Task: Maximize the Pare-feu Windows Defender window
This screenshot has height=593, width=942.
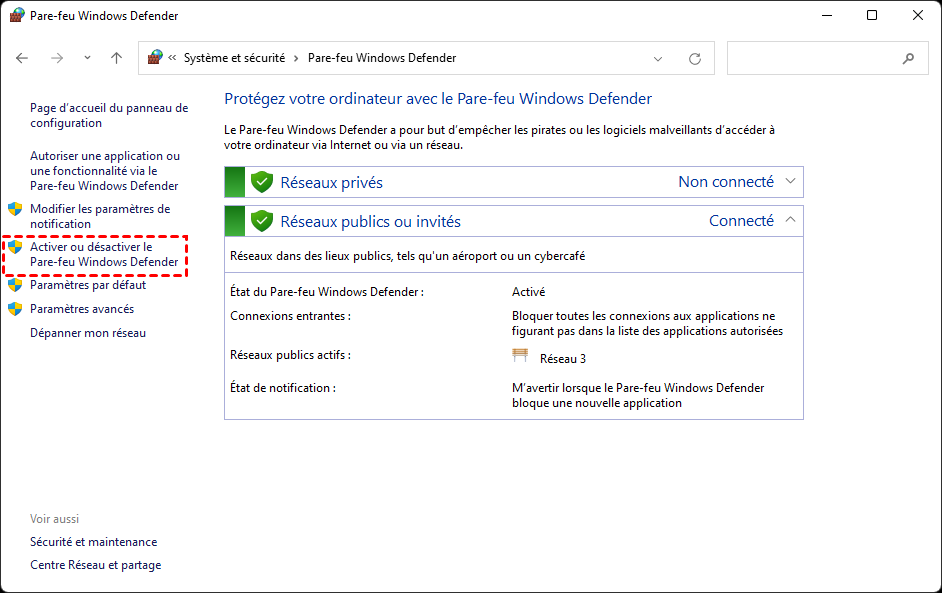Action: point(872,16)
